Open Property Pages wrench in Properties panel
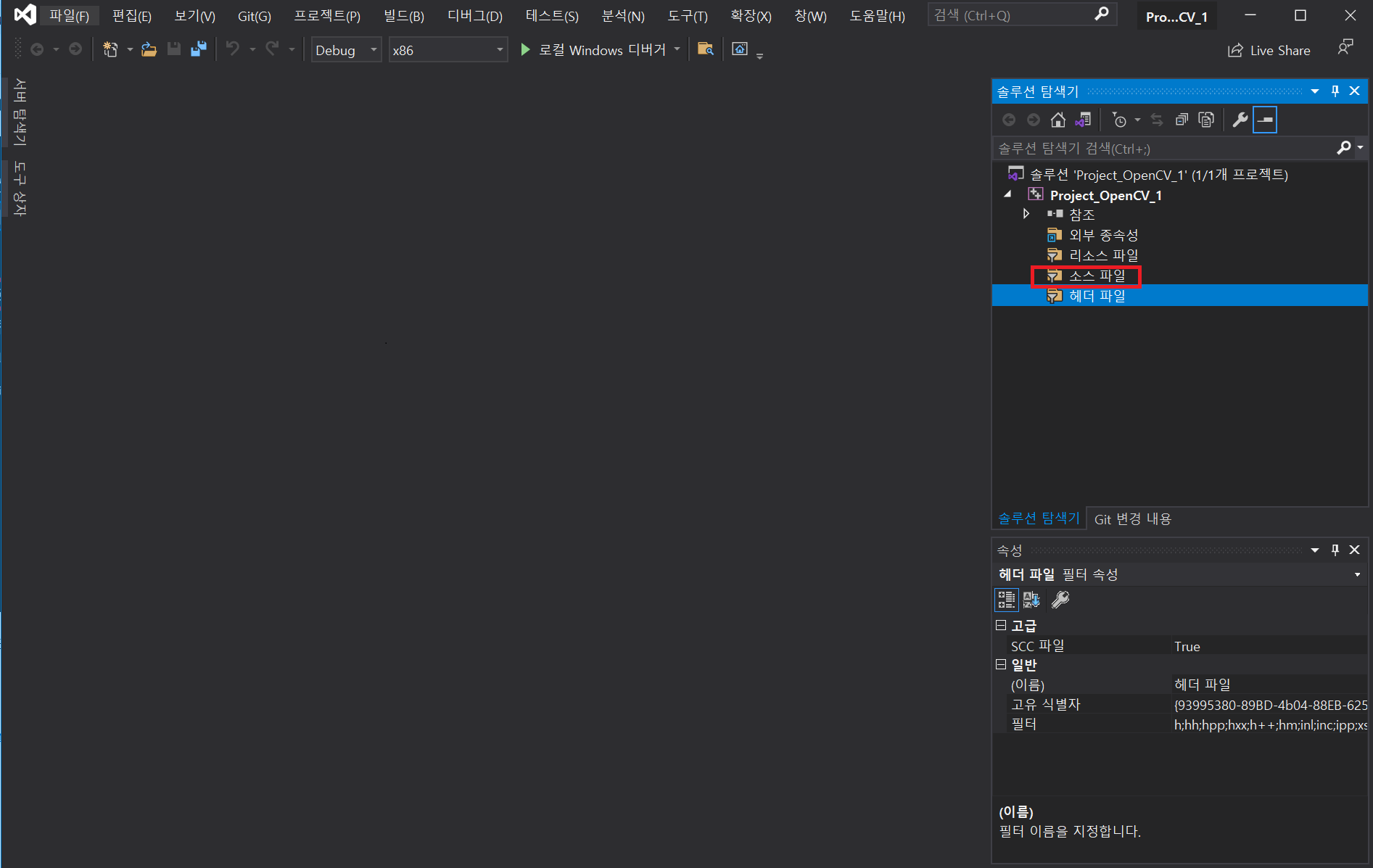This screenshot has width=1373, height=868. pyautogui.click(x=1060, y=600)
